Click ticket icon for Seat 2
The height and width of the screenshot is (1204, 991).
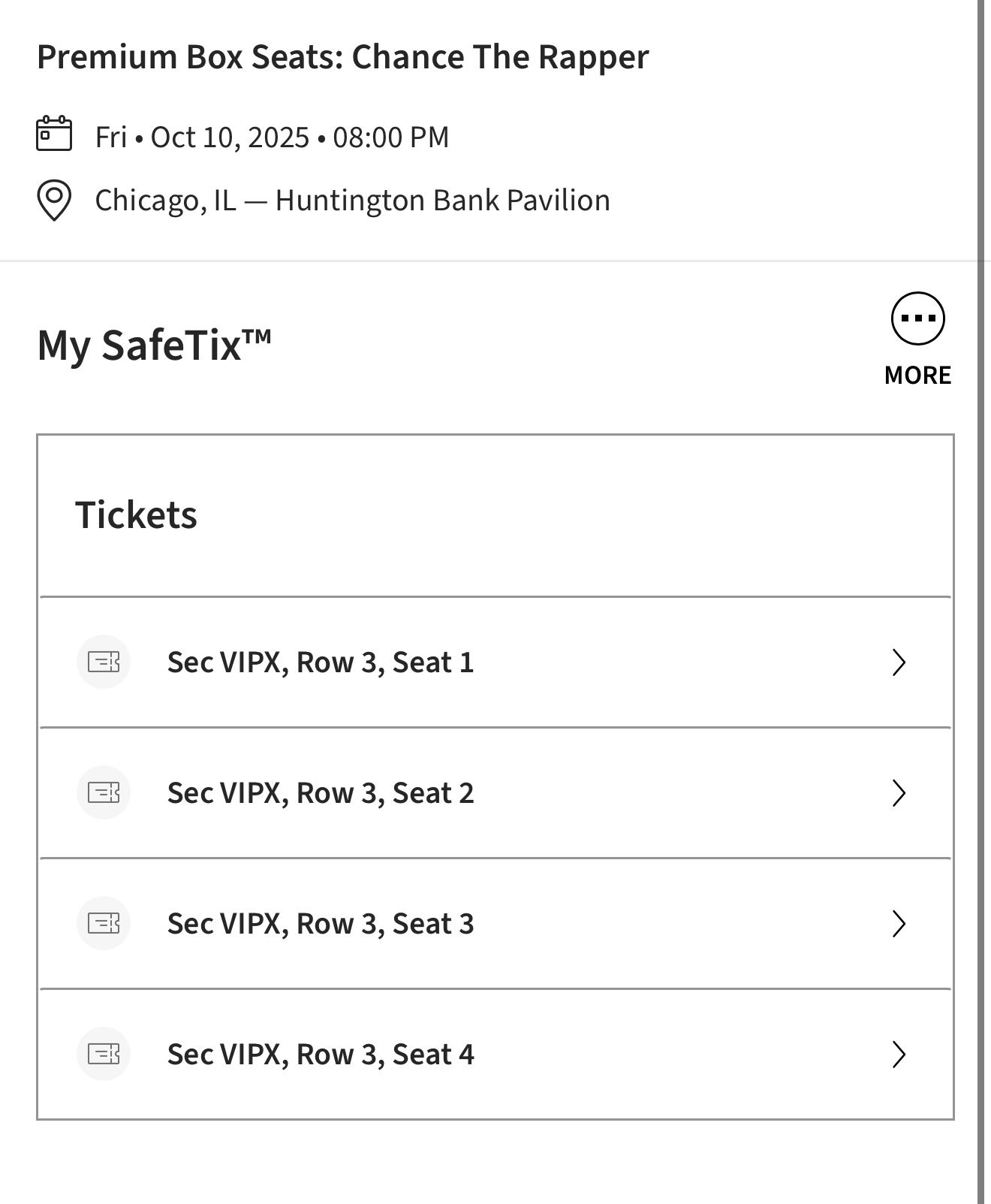[x=104, y=792]
